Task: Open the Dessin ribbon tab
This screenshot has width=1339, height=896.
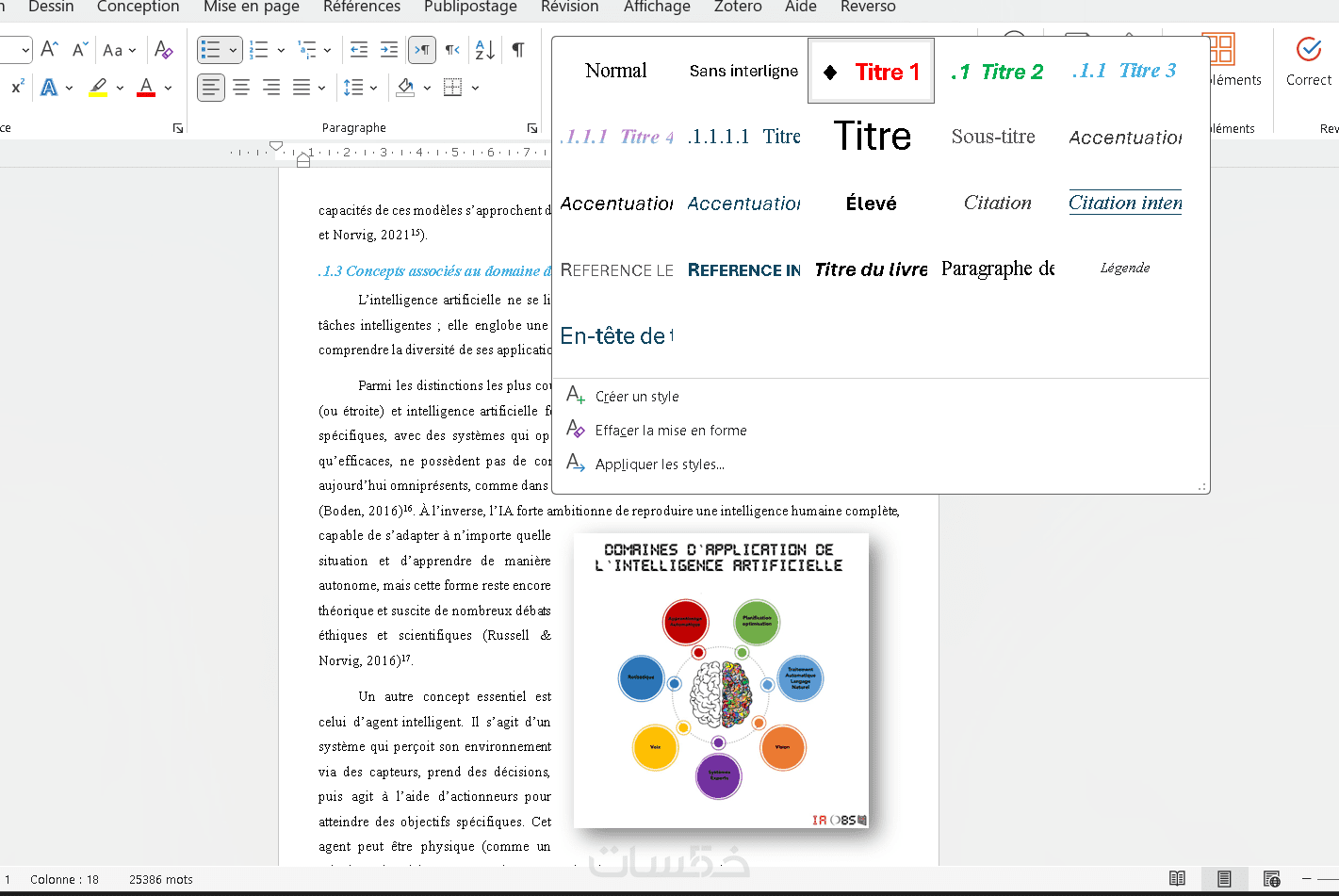Action: coord(51,7)
